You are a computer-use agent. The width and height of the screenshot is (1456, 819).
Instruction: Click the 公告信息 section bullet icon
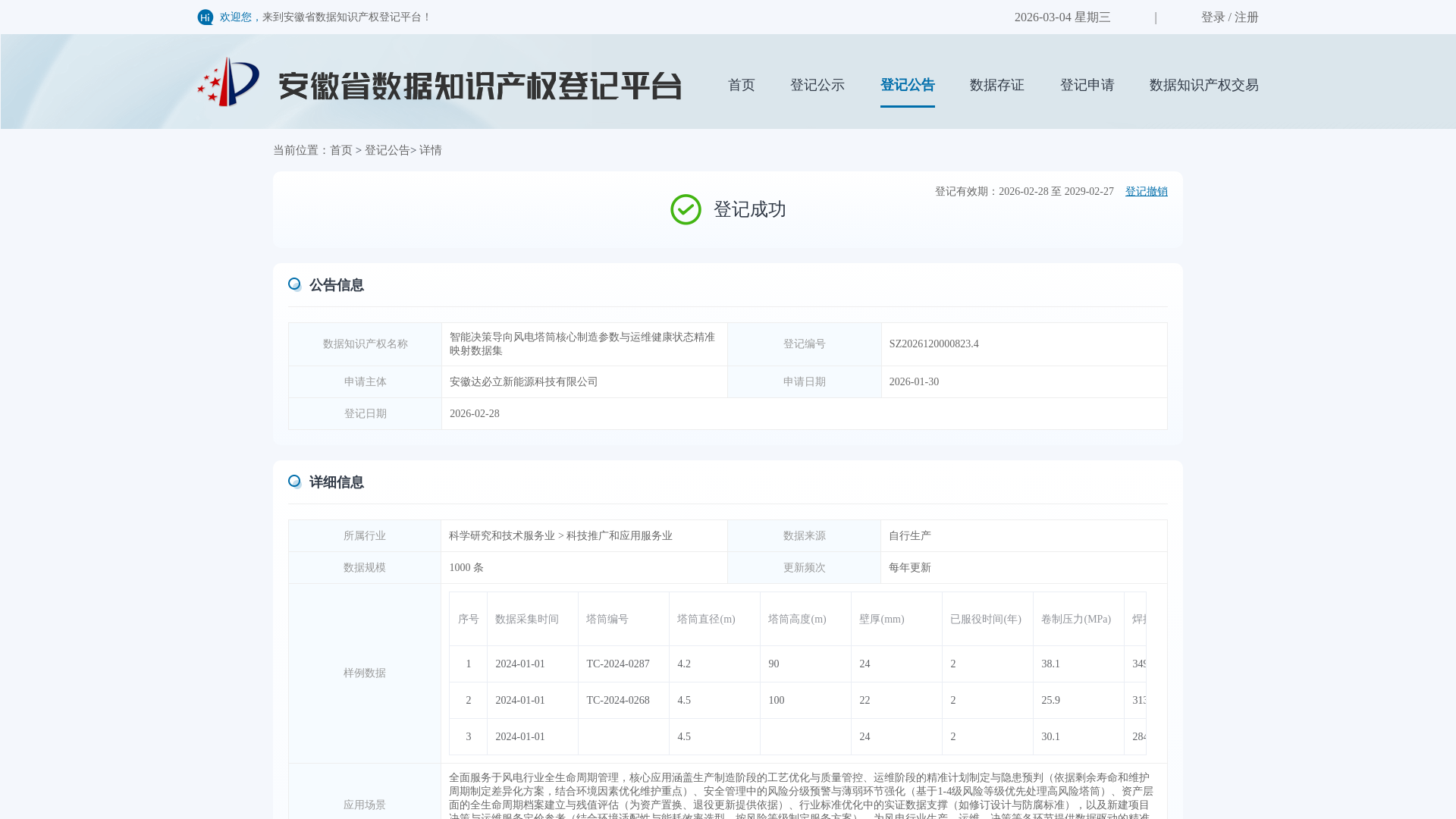coord(294,284)
